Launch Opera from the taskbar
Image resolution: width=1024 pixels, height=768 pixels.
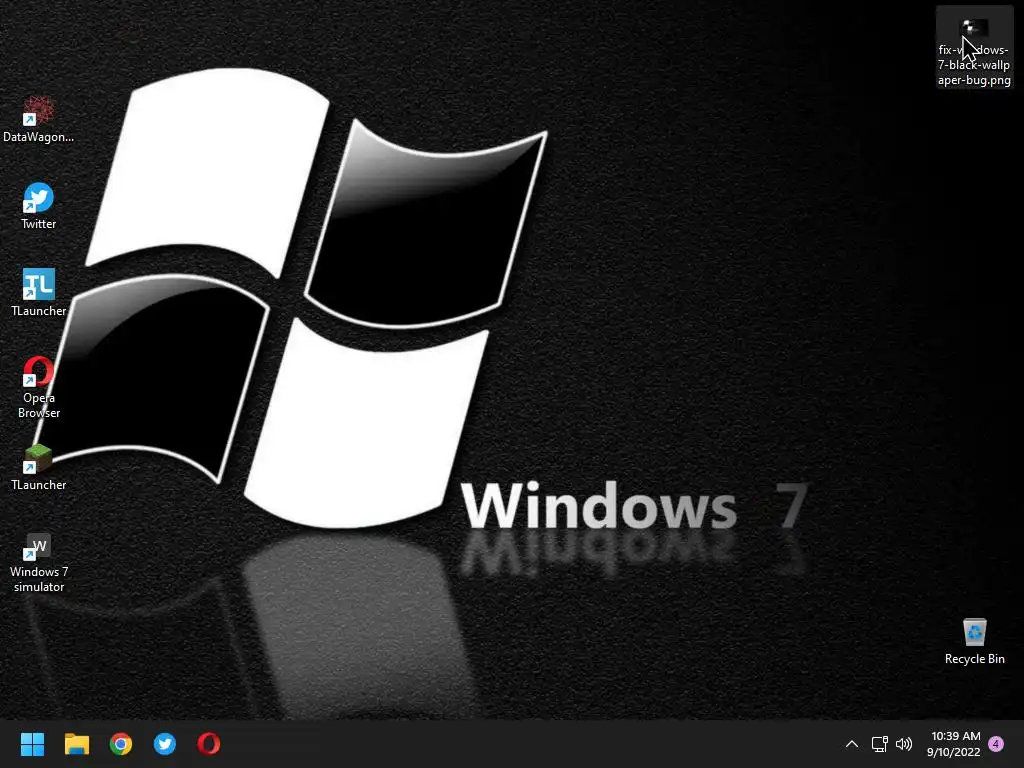click(209, 744)
